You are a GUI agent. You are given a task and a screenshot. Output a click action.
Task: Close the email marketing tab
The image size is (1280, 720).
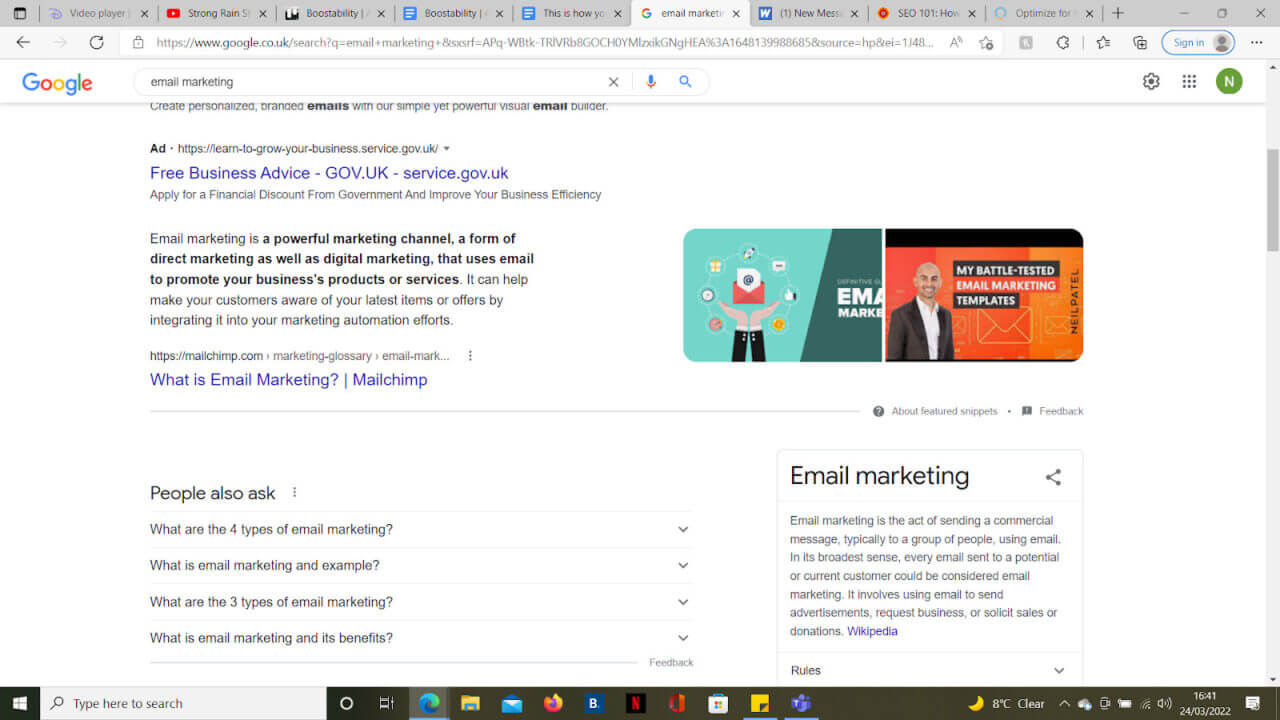[x=737, y=14]
